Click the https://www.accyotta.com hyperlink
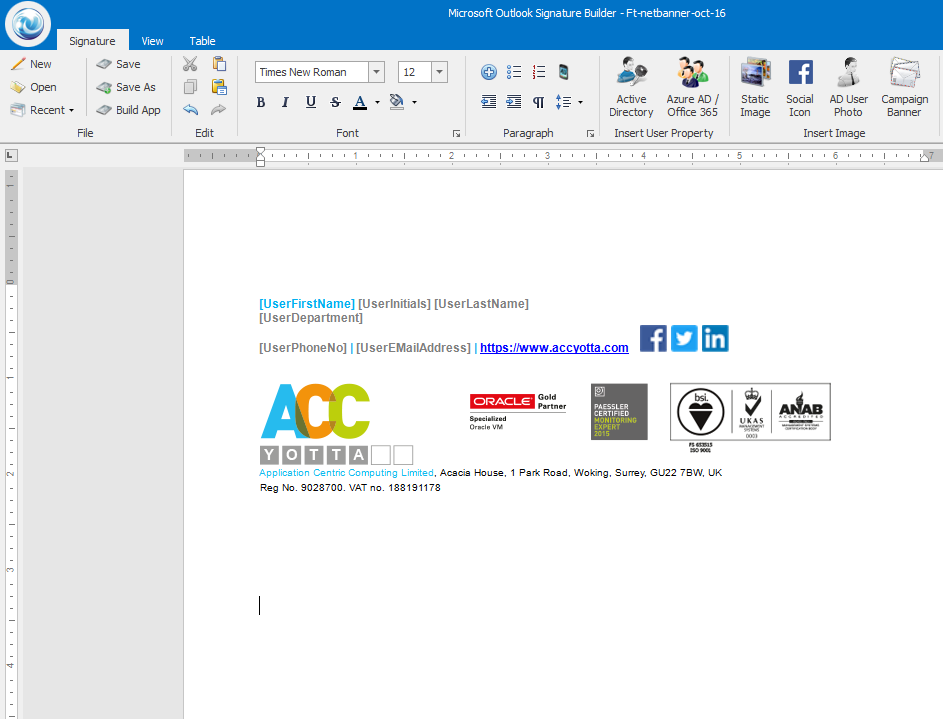The width and height of the screenshot is (943, 719). click(x=554, y=347)
